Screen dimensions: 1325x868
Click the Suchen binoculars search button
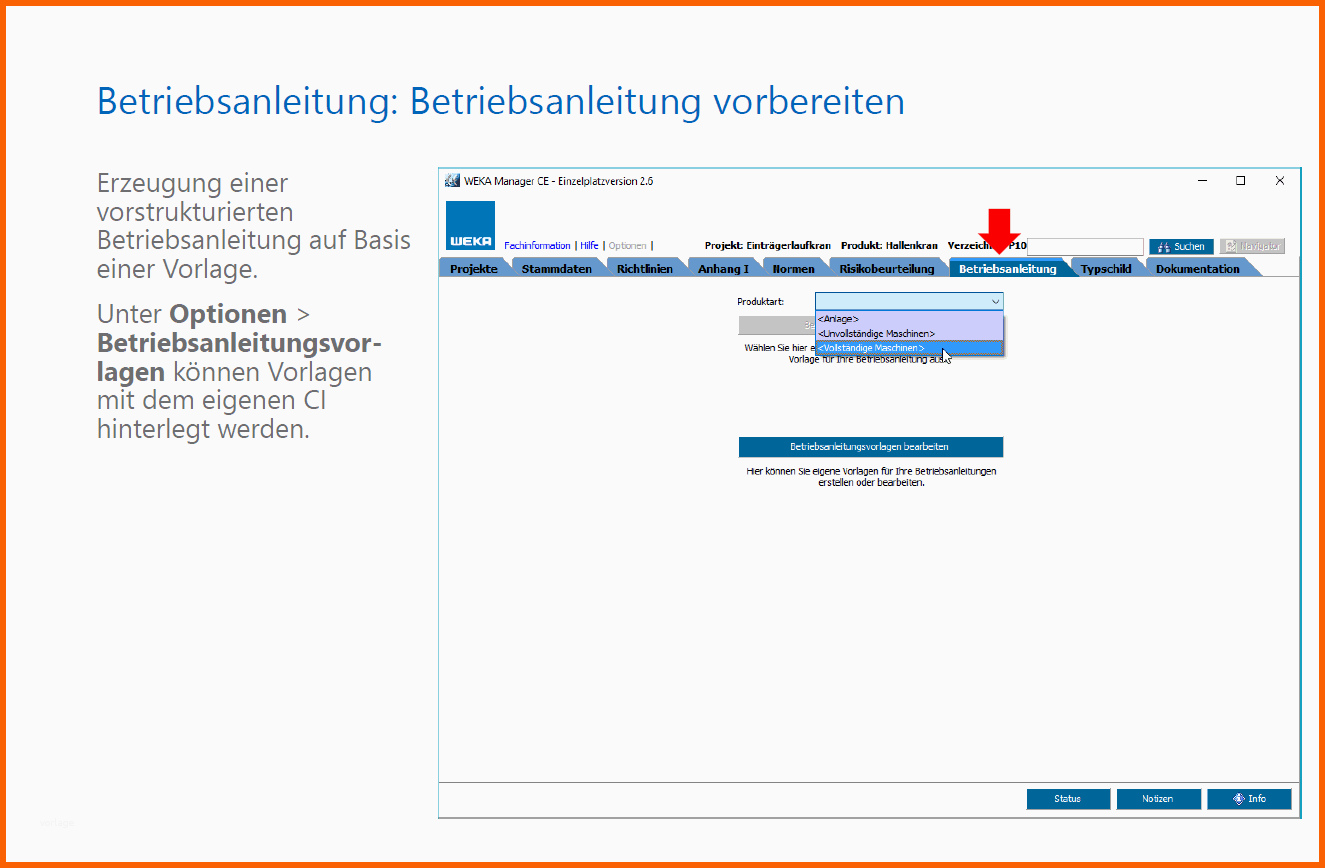(1181, 246)
